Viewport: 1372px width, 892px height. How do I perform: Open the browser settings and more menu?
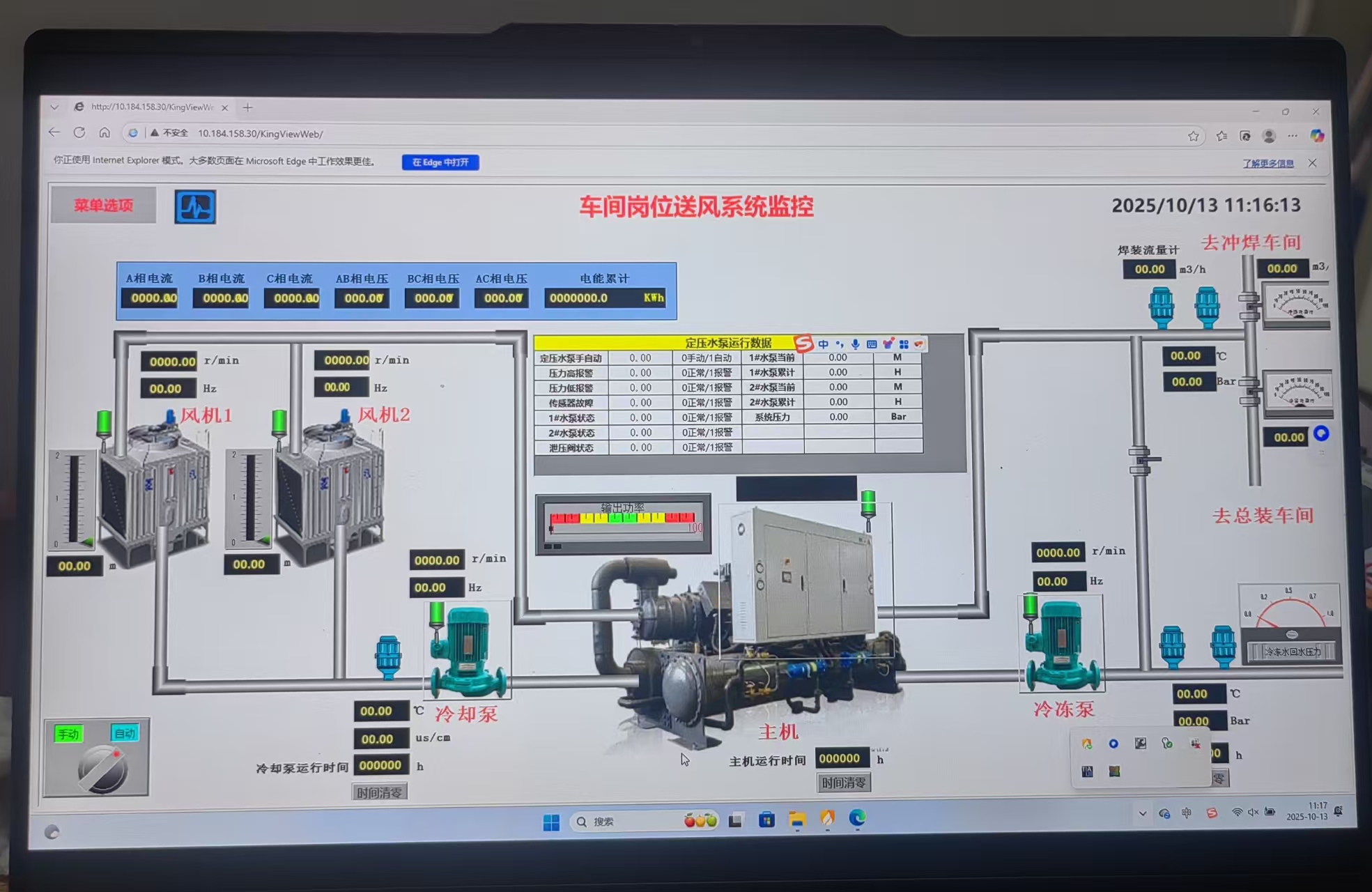(x=1293, y=136)
